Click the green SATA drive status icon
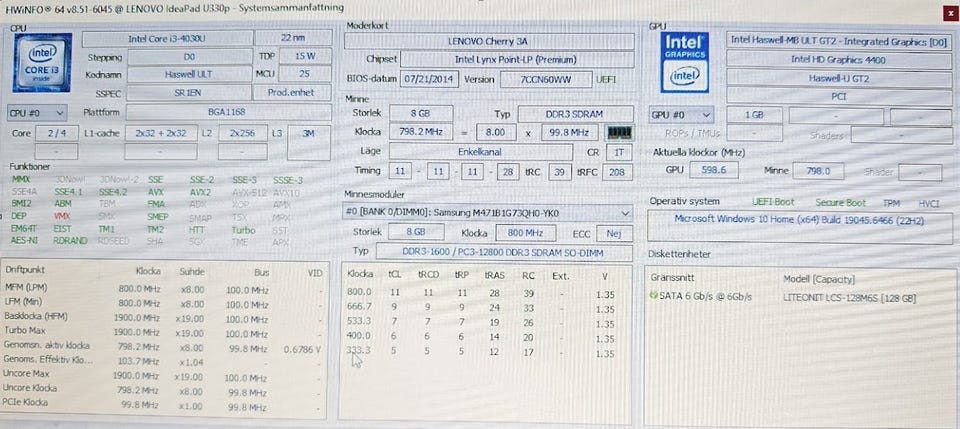The height and width of the screenshot is (429, 960). [654, 296]
